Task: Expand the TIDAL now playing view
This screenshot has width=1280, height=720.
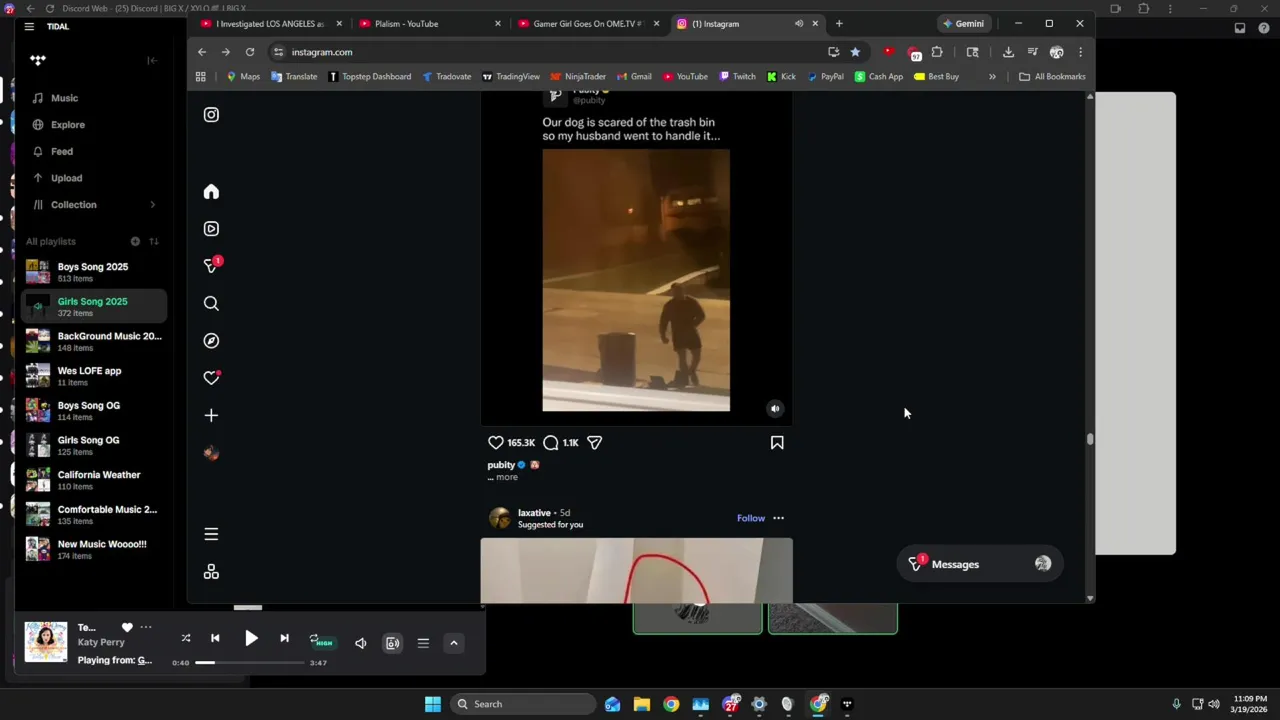Action: (x=454, y=643)
